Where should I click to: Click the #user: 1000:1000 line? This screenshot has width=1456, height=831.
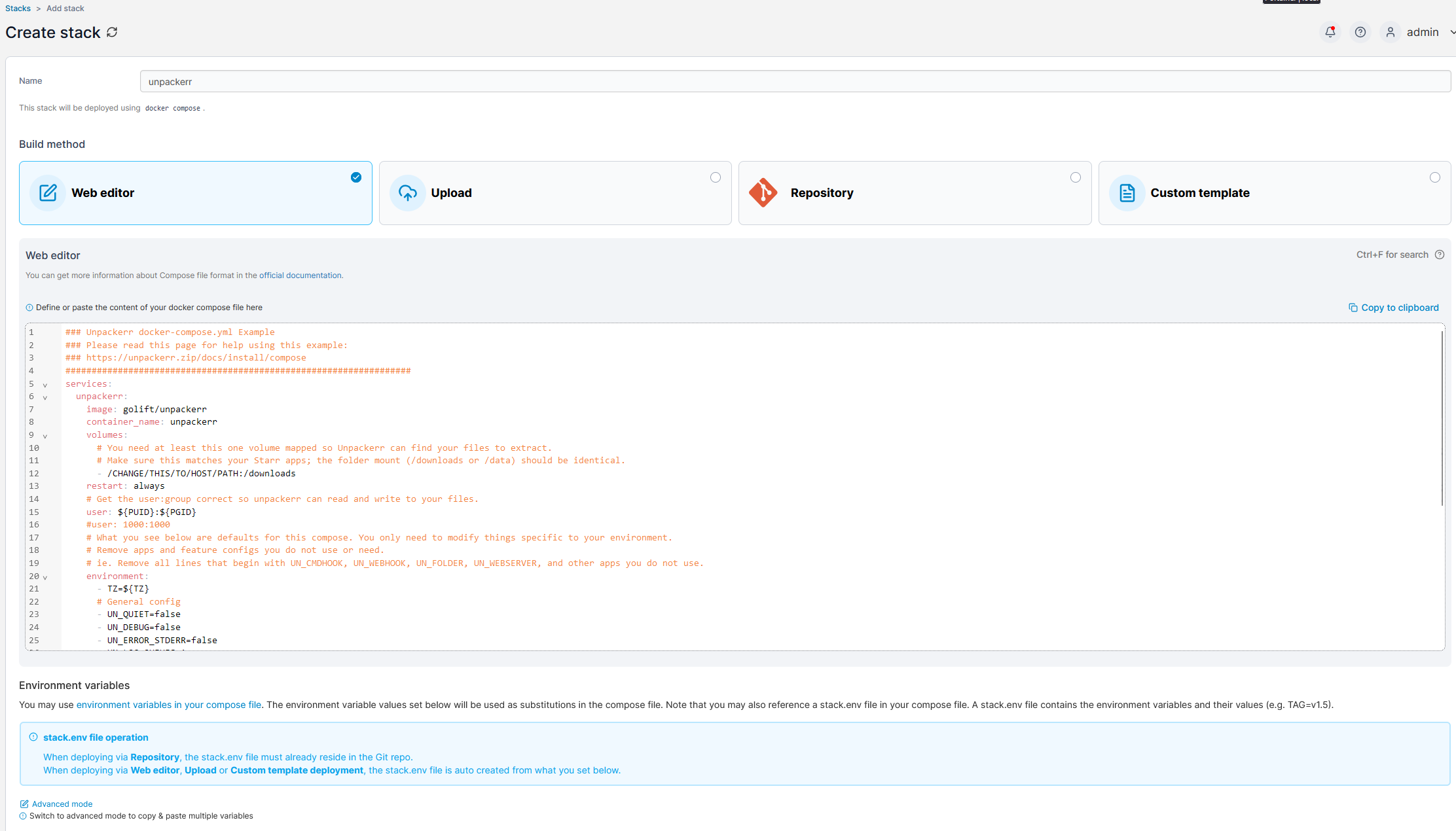click(x=128, y=525)
